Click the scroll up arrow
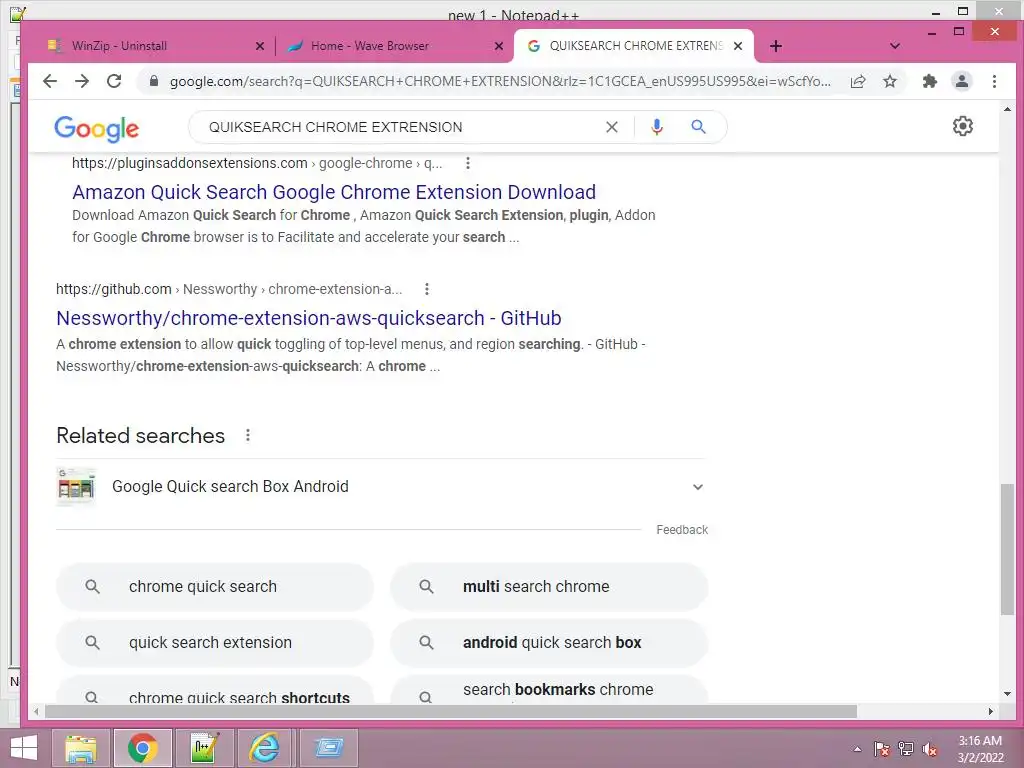Viewport: 1024px width, 768px height. [1007, 109]
